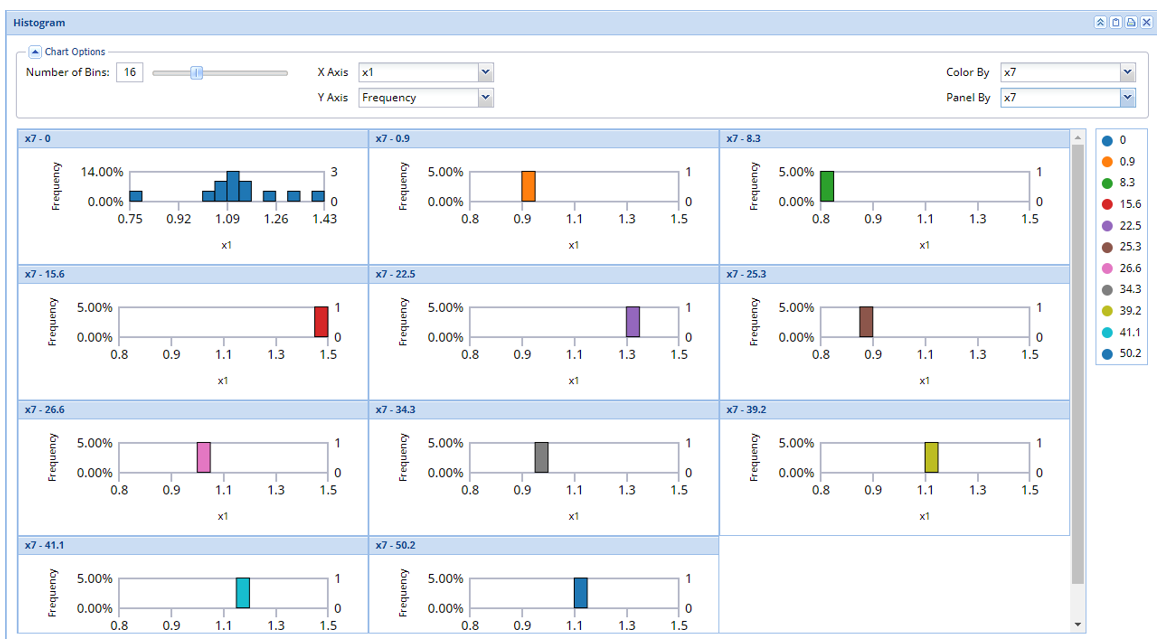1157x644 pixels.
Task: Click the red bar in x7 - 15.6 chart
Action: [321, 322]
